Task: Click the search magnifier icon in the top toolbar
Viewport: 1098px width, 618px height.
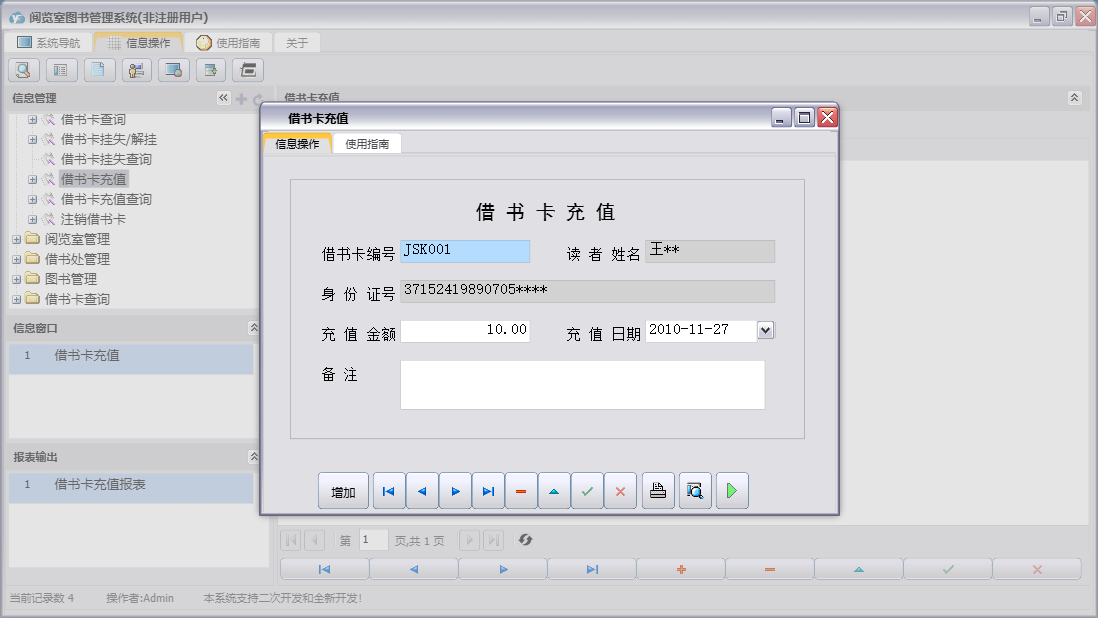Action: coord(24,70)
